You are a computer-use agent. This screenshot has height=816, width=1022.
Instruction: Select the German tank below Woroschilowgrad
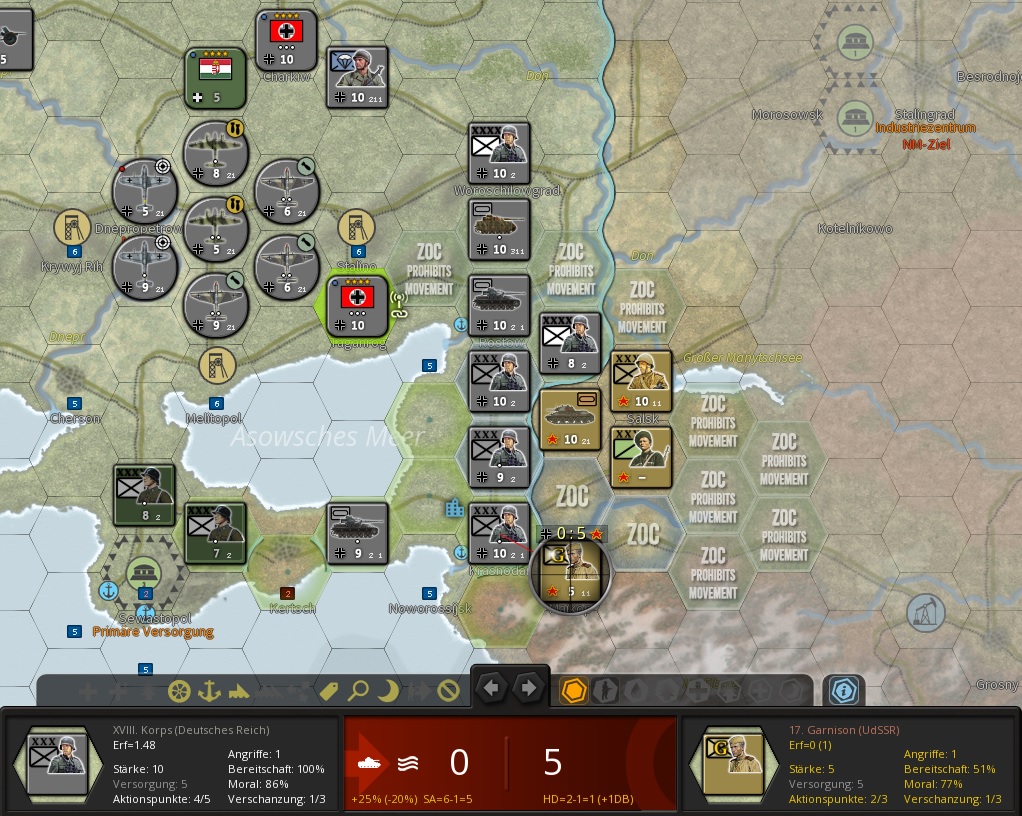[499, 230]
